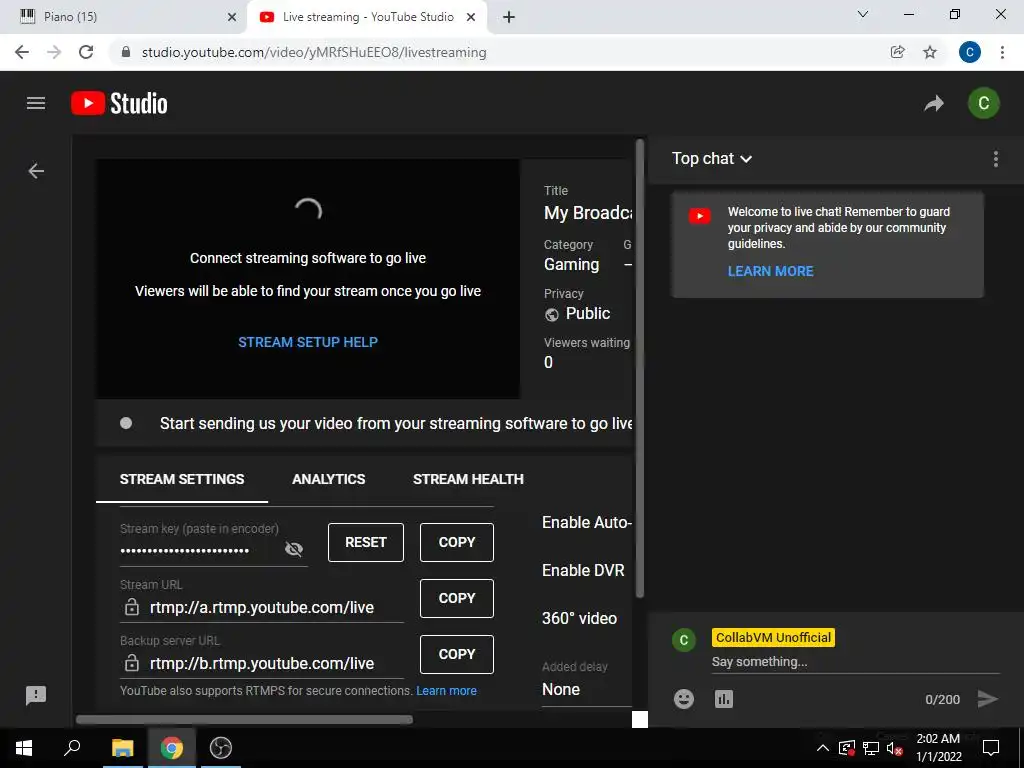
Task: Click the My Broadcast title text
Action: (x=588, y=213)
